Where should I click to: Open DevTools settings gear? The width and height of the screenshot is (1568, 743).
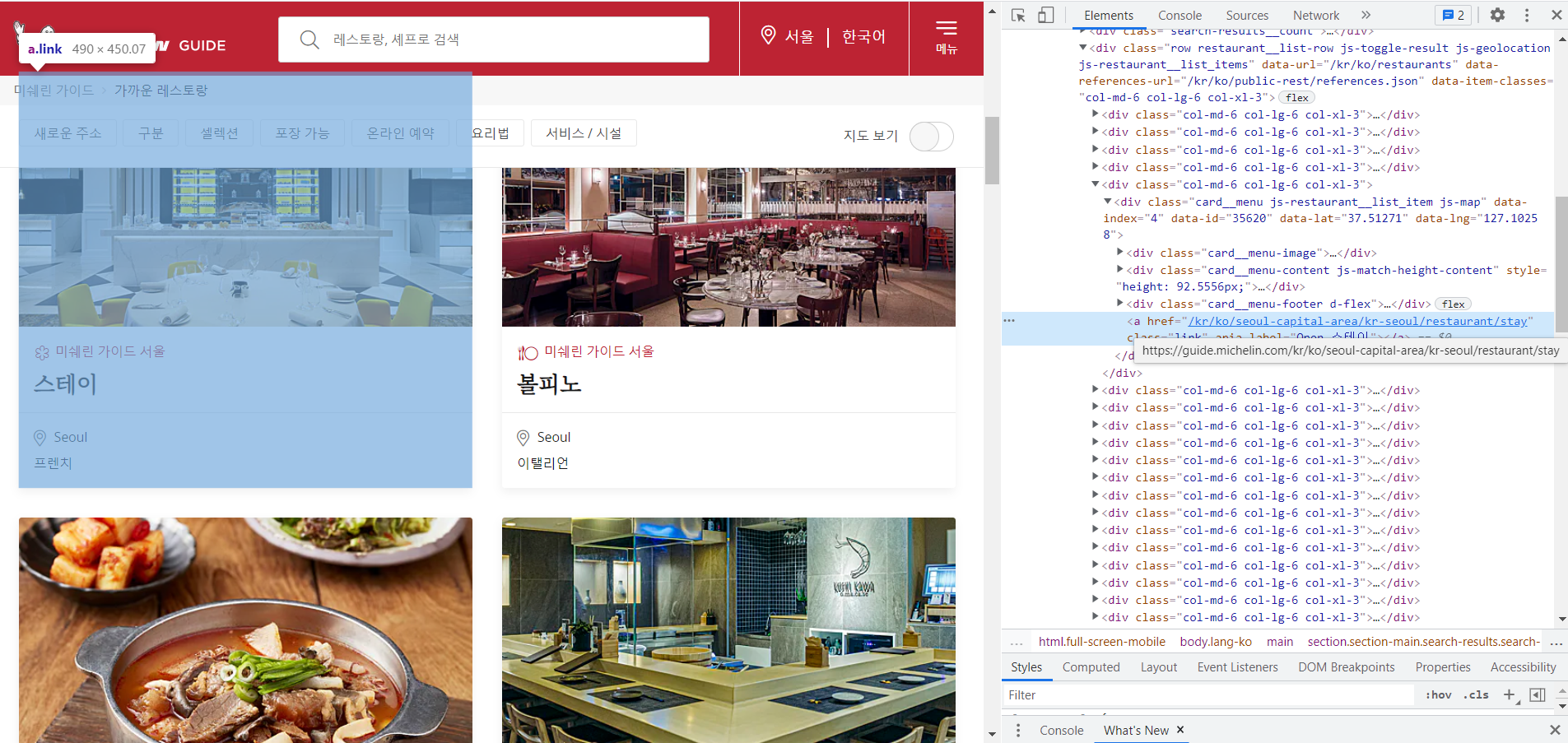click(1497, 15)
